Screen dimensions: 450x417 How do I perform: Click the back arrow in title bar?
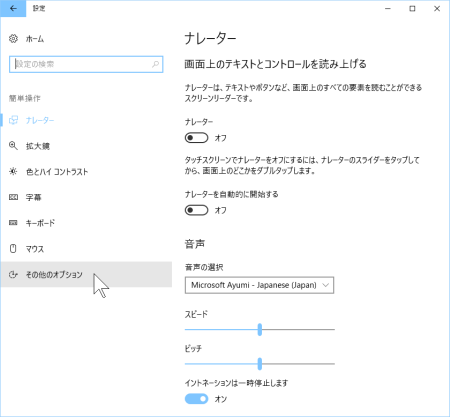(x=13, y=9)
